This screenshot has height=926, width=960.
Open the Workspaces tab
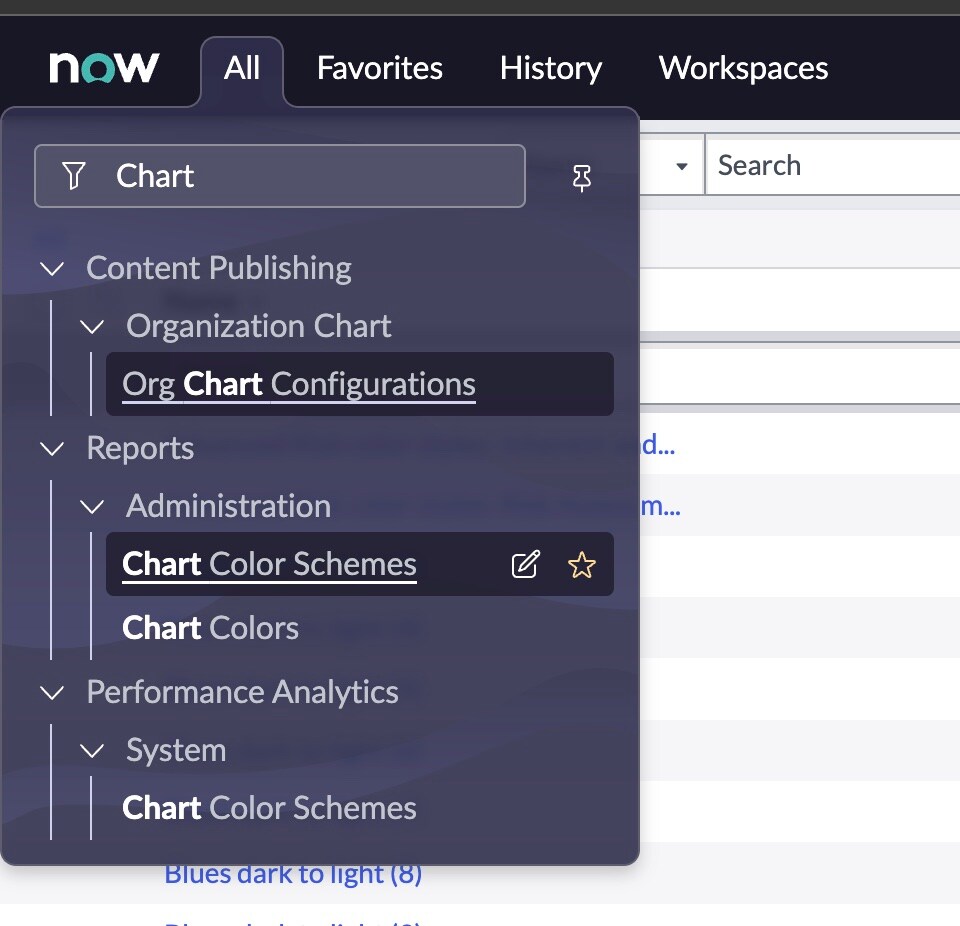pos(743,68)
